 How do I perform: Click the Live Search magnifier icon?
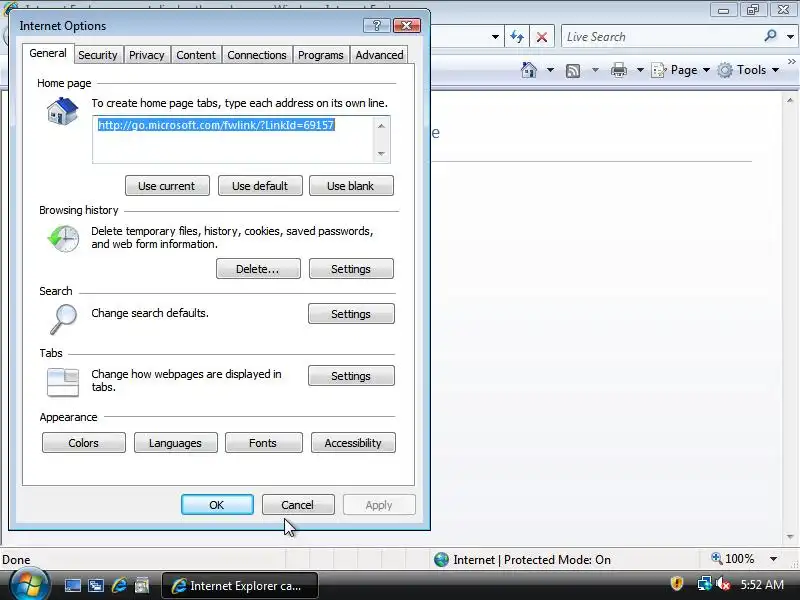770,36
